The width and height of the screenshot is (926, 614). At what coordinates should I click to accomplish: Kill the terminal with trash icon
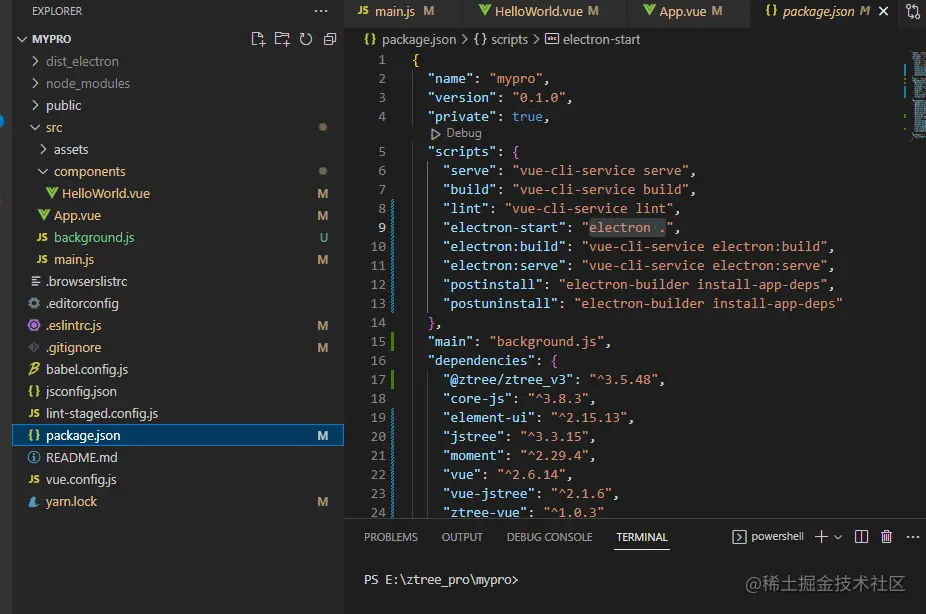(x=886, y=537)
